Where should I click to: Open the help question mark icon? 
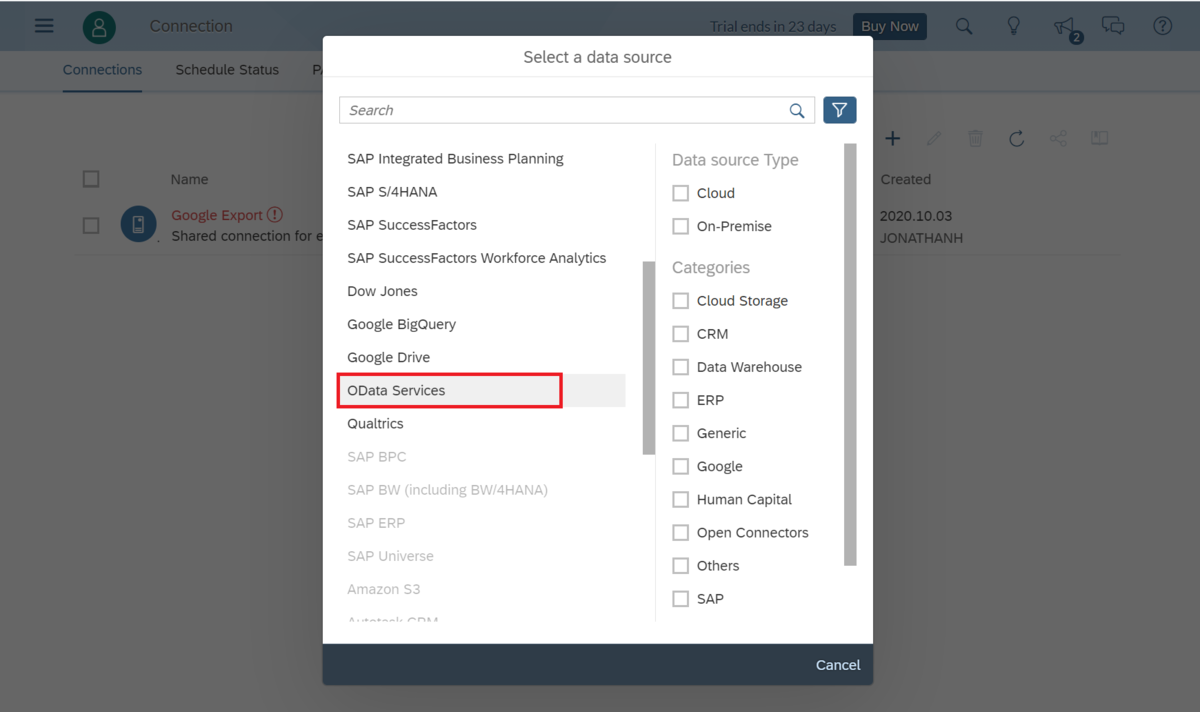(1162, 26)
